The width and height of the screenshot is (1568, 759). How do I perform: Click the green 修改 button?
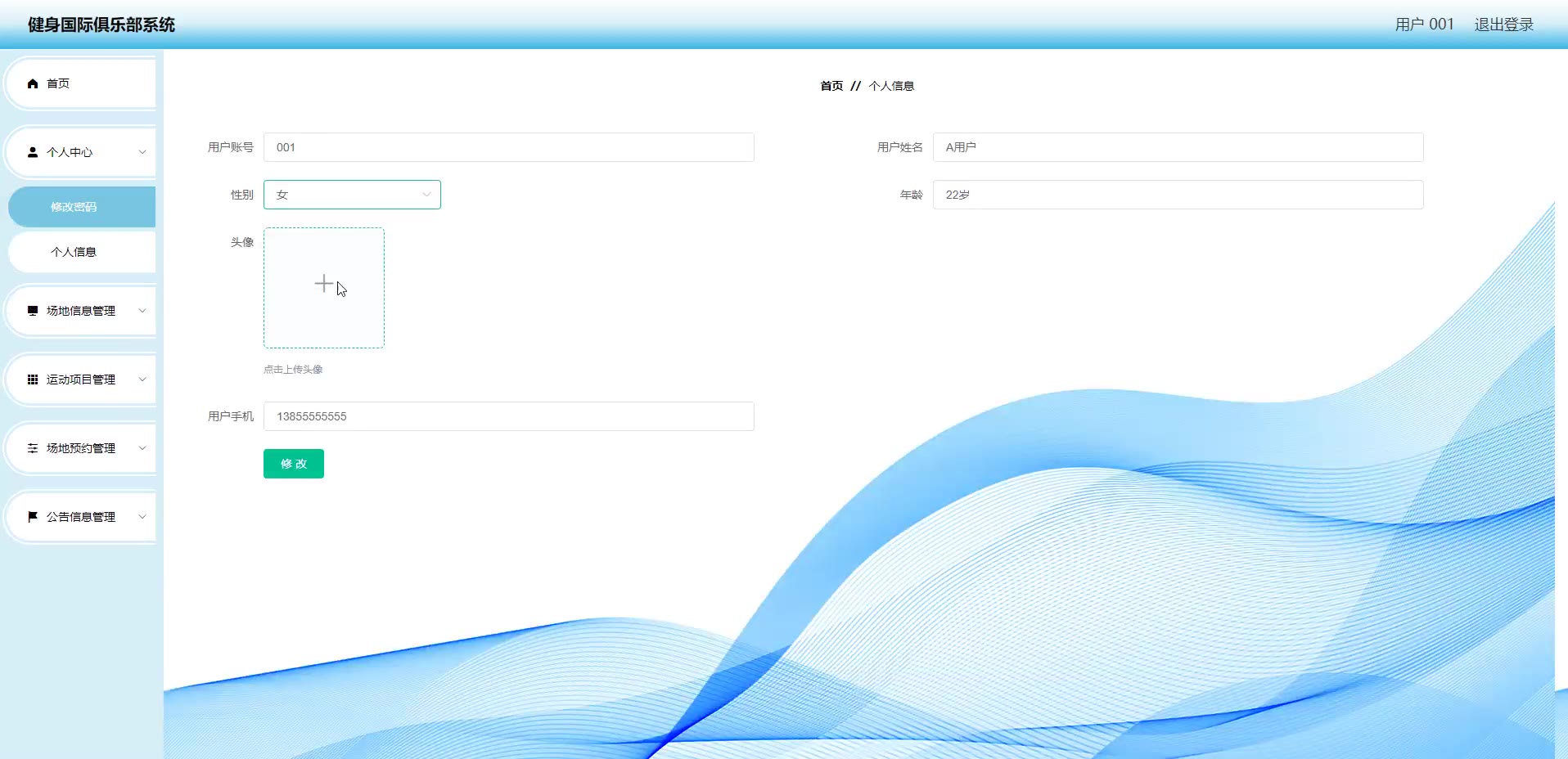(294, 464)
